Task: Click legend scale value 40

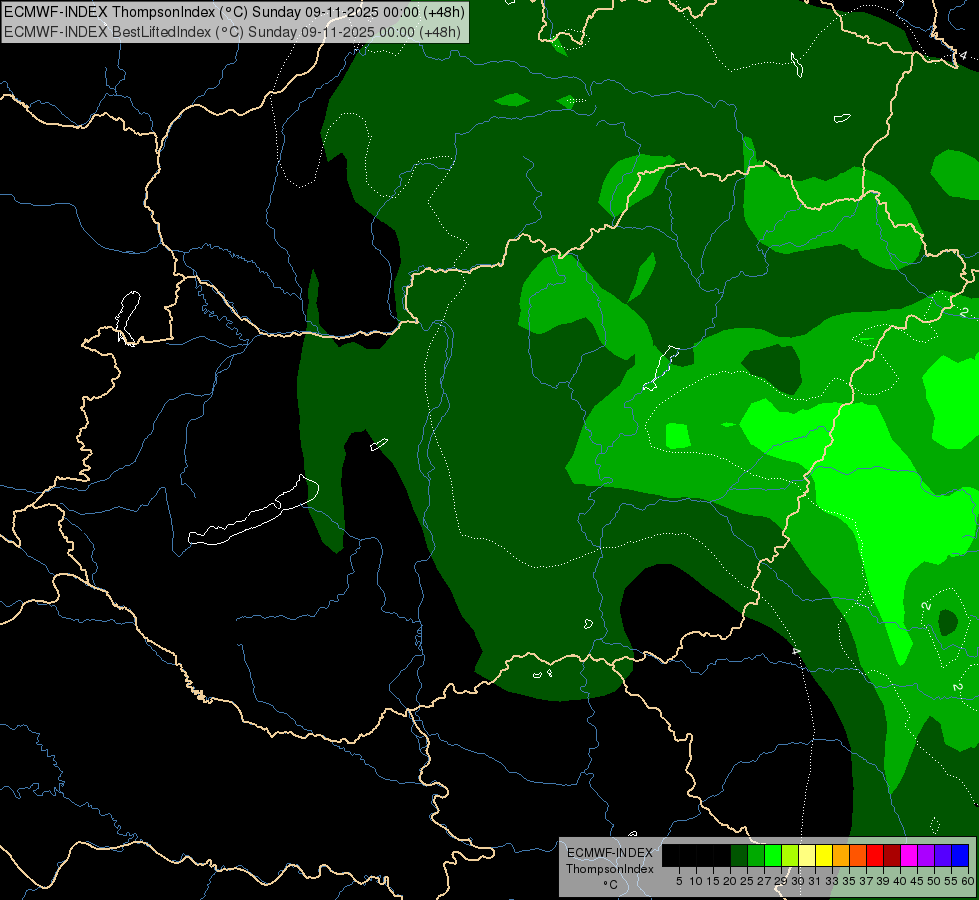Action: tap(900, 881)
